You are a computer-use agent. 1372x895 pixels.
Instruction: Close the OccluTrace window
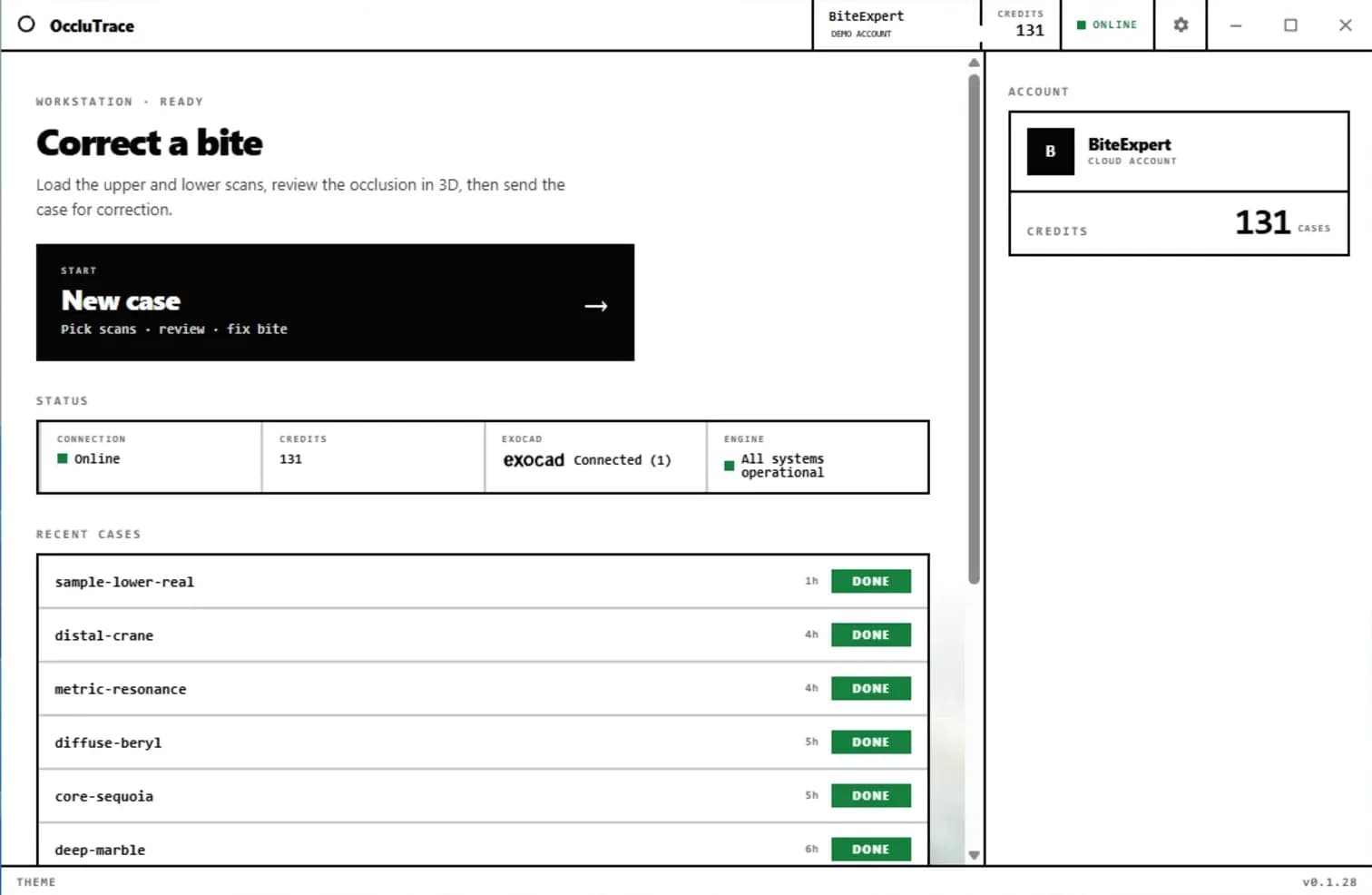[x=1346, y=25]
